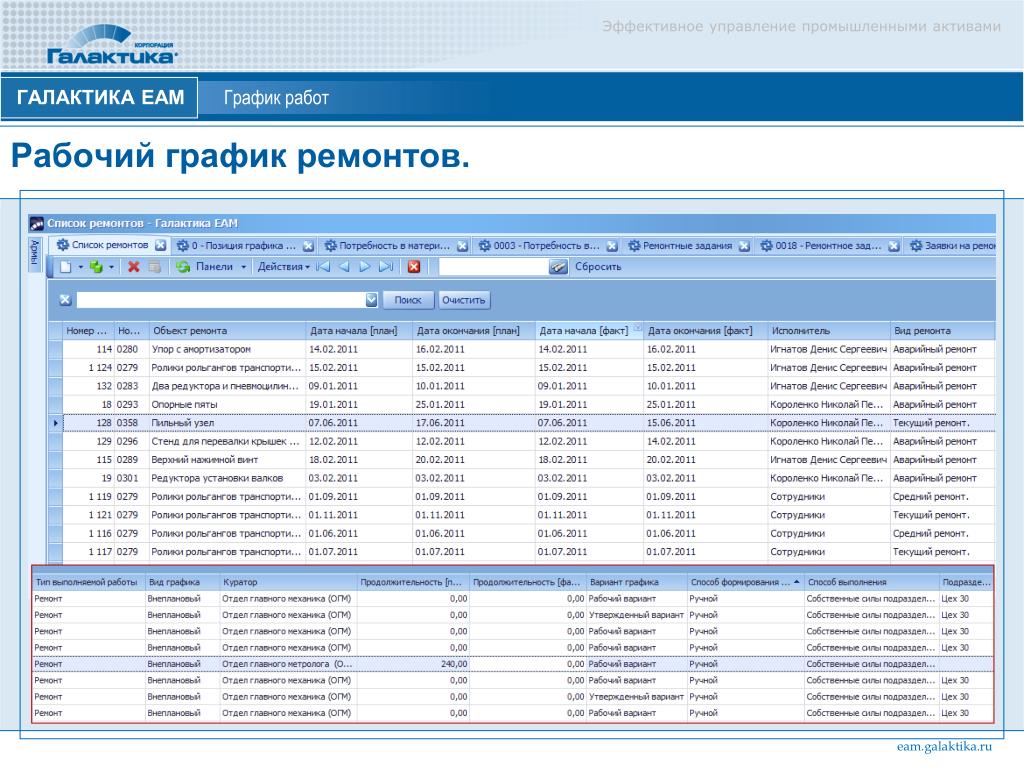Select the row Опорные пяты
The image size is (1024, 768).
(x=522, y=404)
